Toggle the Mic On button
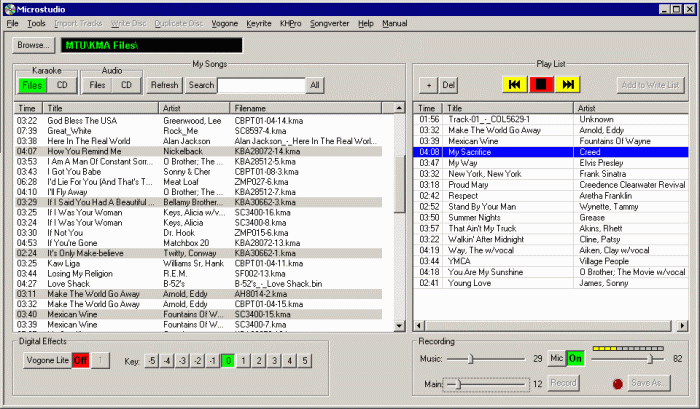Viewport: 700px width, 409px height. pos(575,358)
